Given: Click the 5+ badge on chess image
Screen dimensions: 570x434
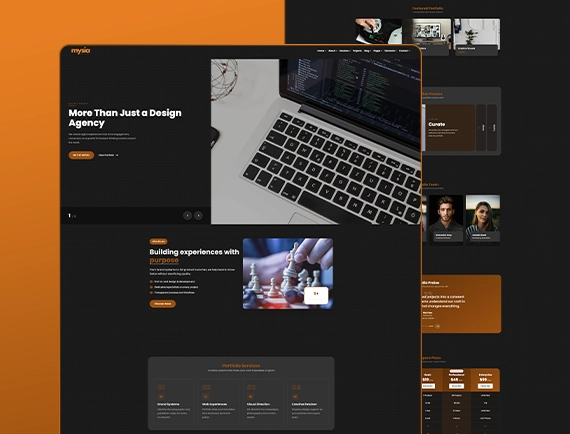Looking at the screenshot, I should coord(316,295).
